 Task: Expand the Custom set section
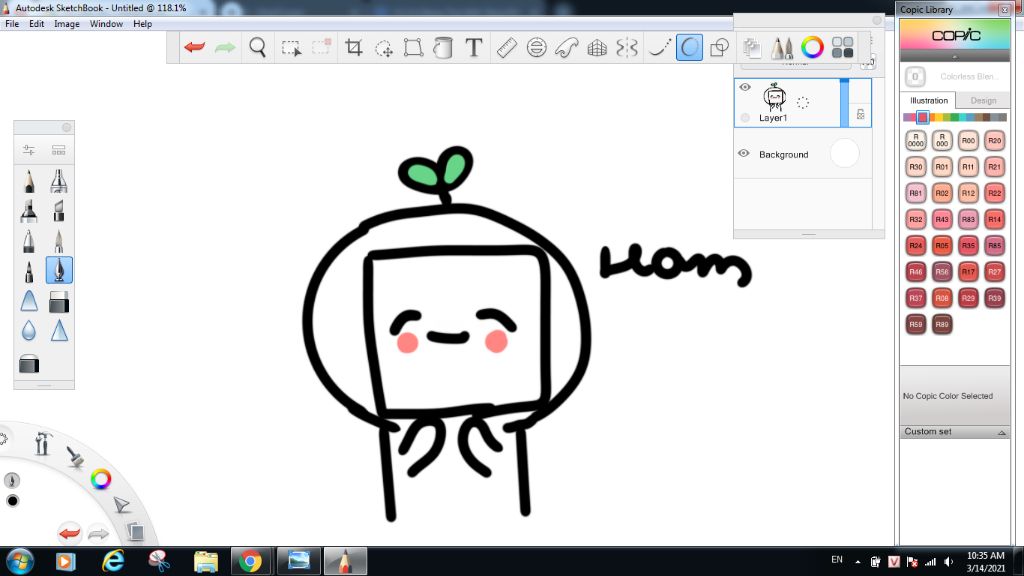click(x=954, y=432)
